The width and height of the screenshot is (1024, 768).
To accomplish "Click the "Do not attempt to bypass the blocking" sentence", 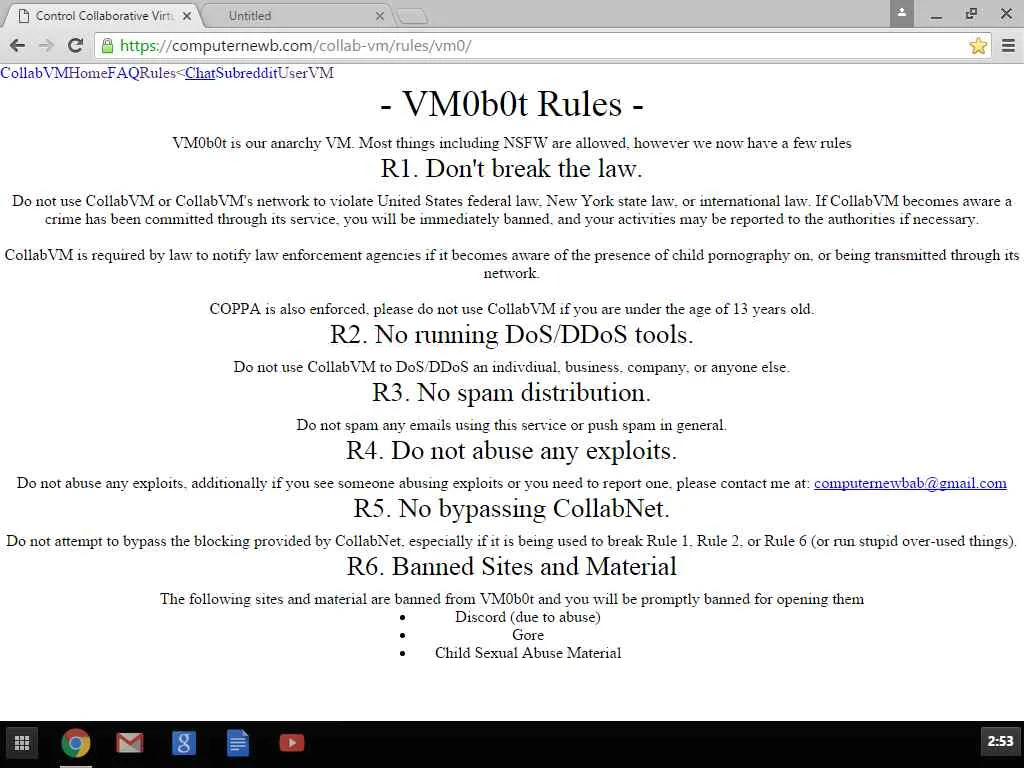I will coord(512,541).
